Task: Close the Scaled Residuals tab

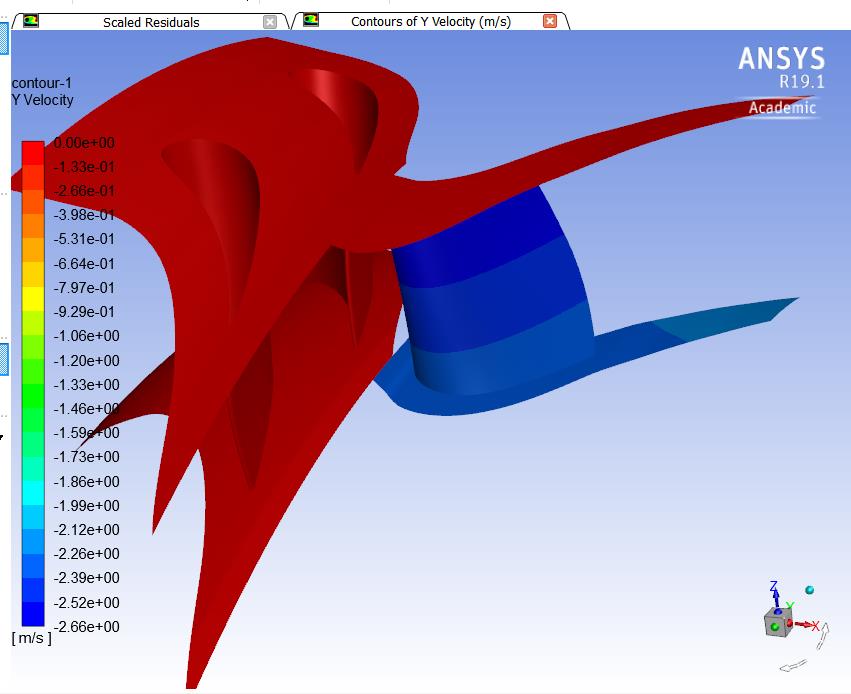Action: click(270, 22)
